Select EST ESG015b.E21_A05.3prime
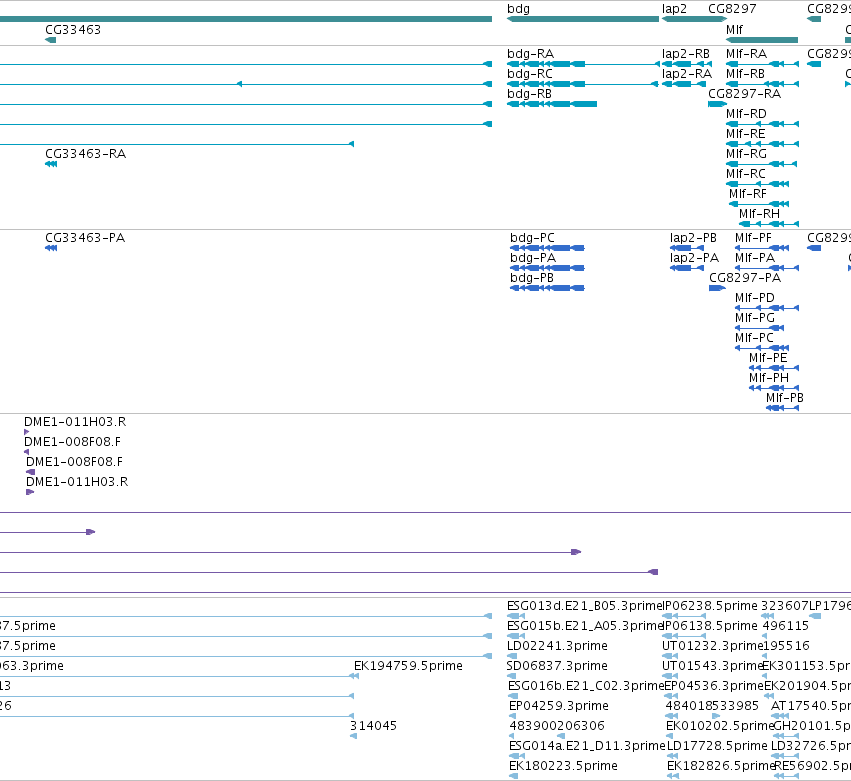Screen dimensions: 851x781 pos(585,626)
